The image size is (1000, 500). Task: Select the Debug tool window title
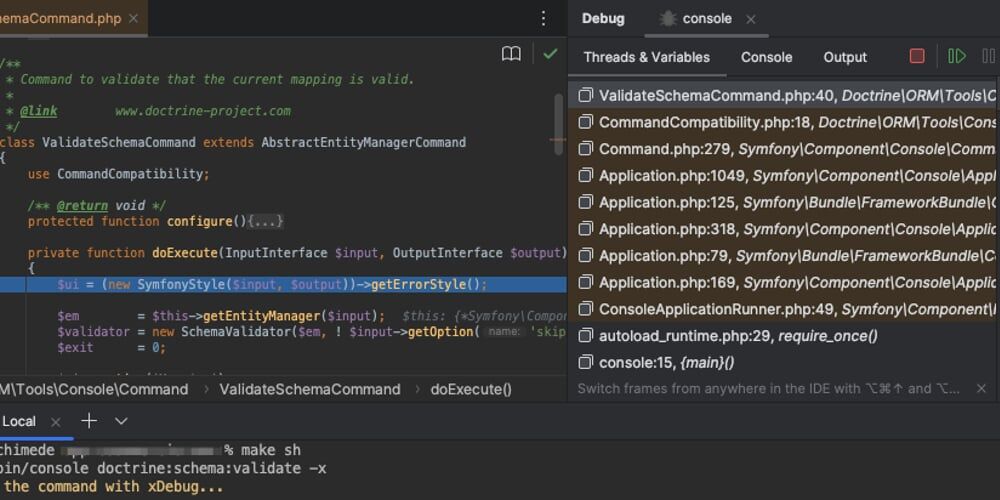pos(603,18)
